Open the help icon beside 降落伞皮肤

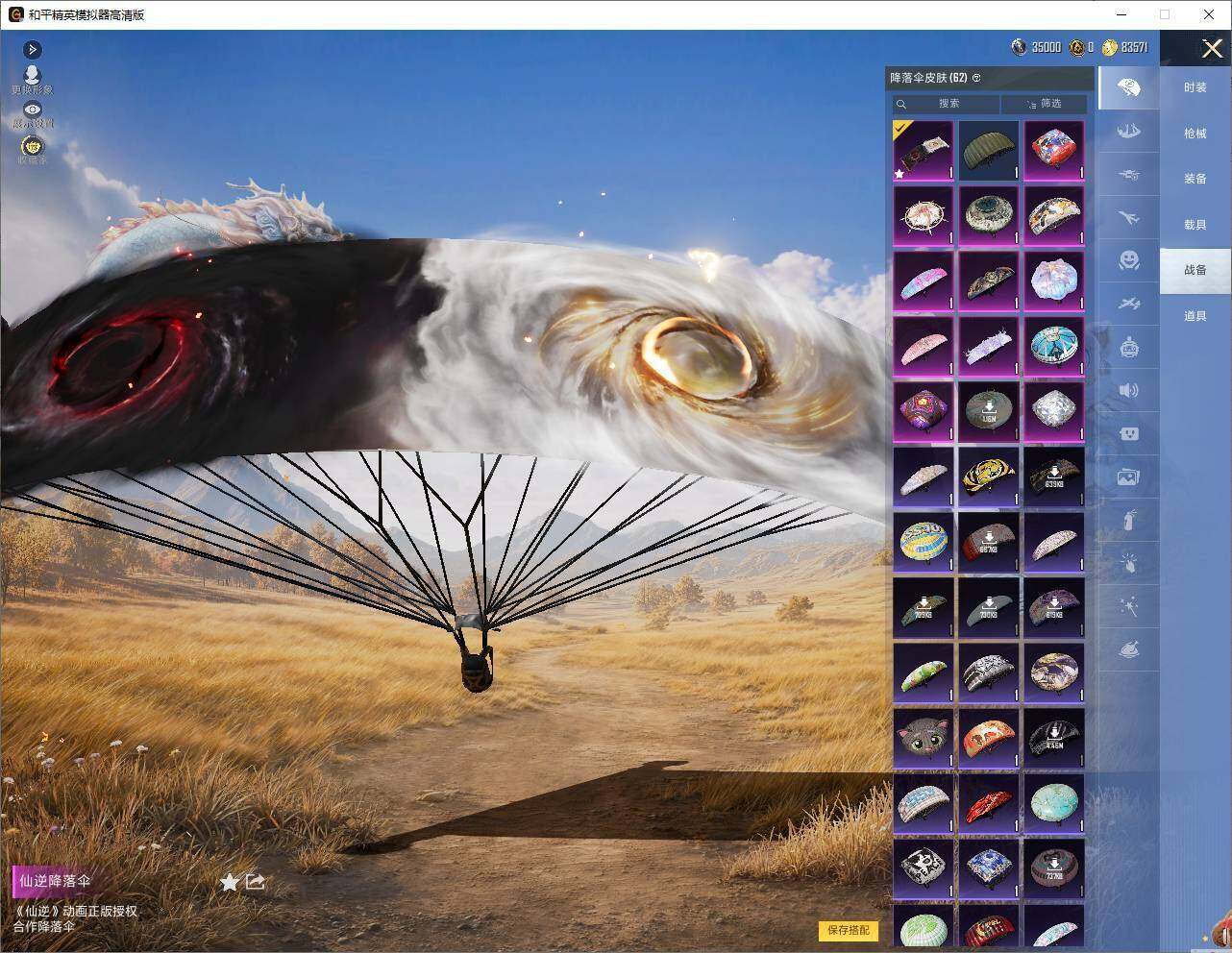point(976,78)
